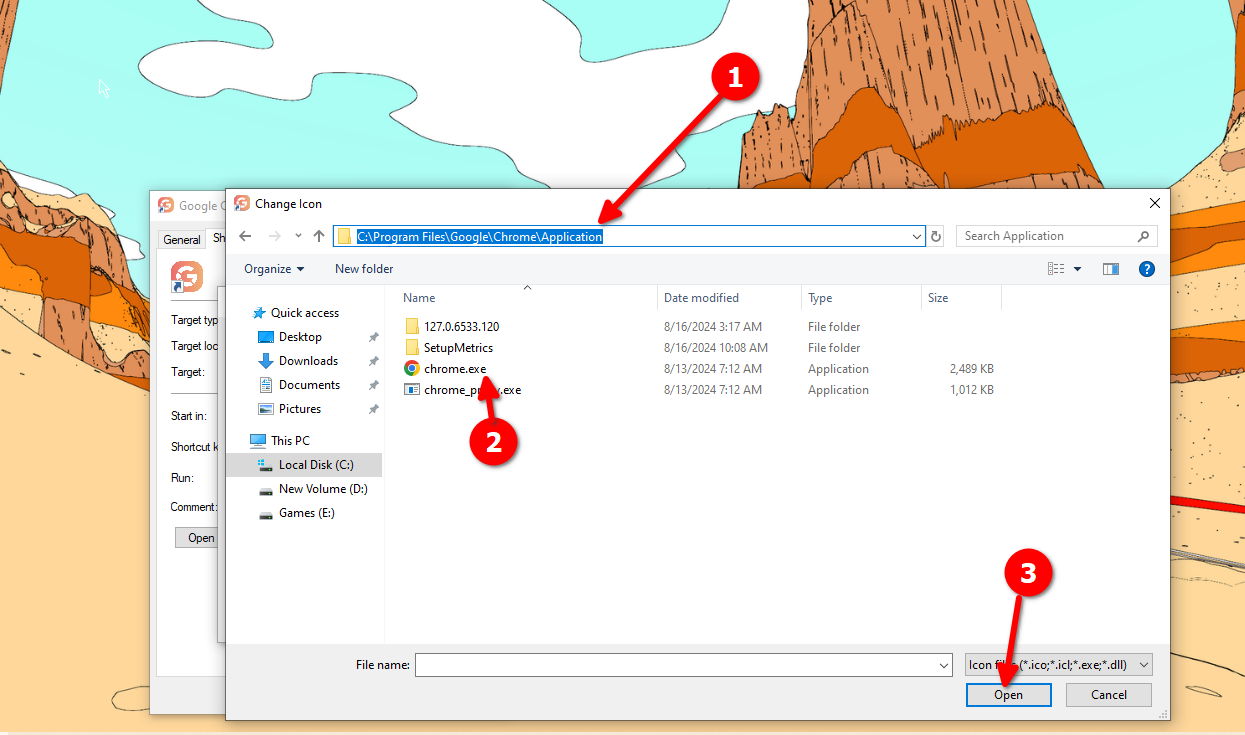Click the pin icon next to Documents
Image resolution: width=1245 pixels, height=735 pixels.
(x=374, y=385)
